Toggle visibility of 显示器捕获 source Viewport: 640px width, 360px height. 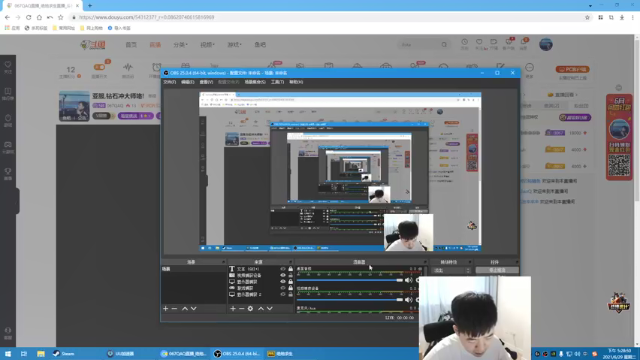tap(283, 282)
